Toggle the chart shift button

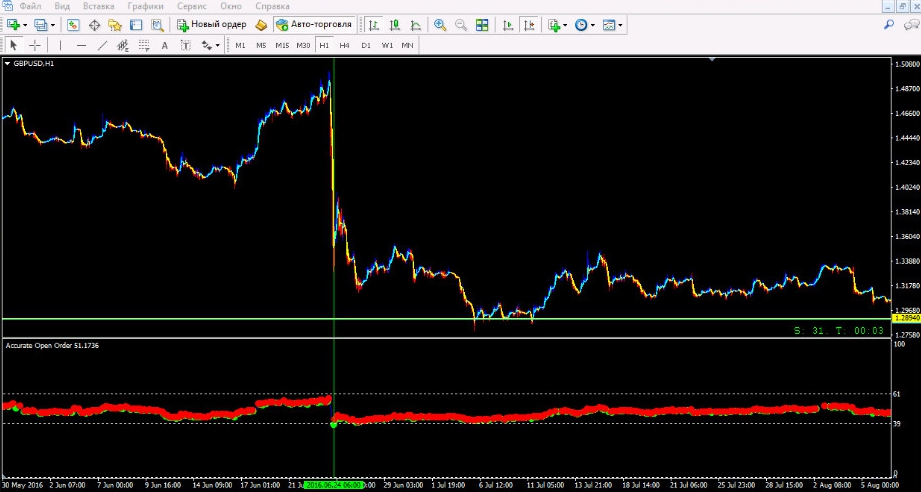pyautogui.click(x=529, y=24)
